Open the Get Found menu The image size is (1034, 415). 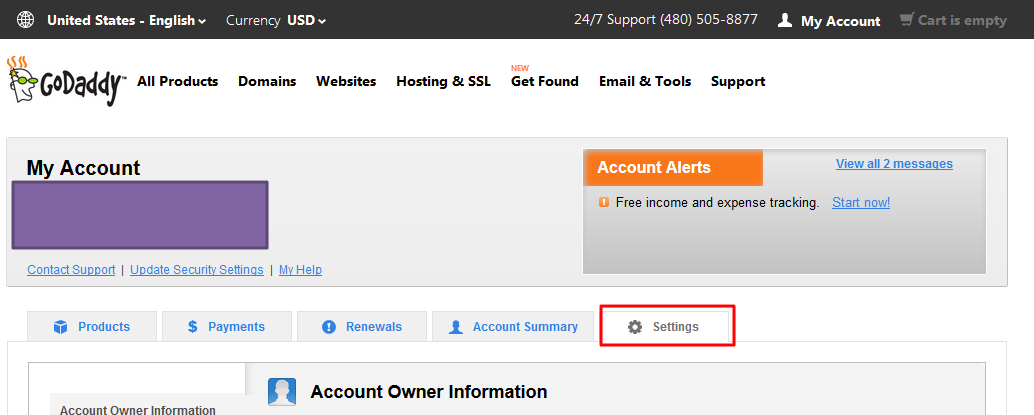[x=545, y=81]
